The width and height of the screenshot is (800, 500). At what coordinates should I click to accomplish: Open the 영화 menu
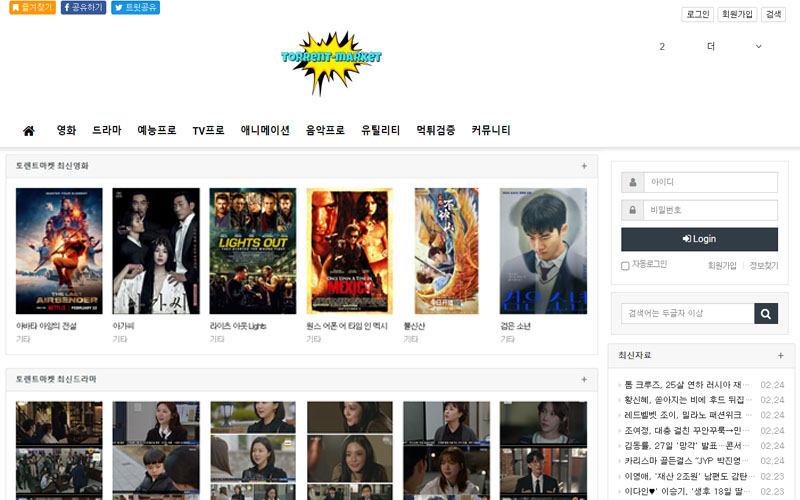pos(66,130)
